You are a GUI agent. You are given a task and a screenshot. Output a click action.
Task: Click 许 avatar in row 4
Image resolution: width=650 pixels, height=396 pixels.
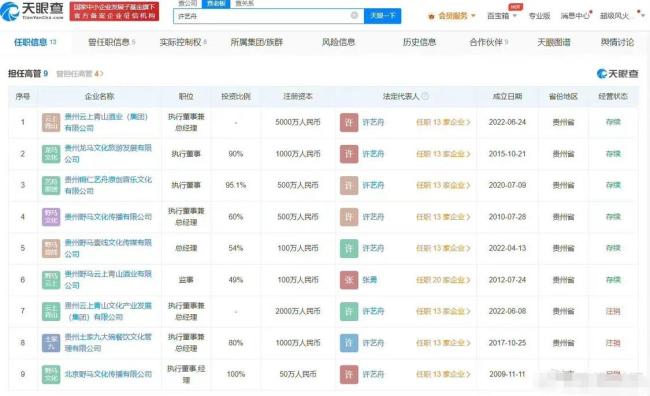tap(349, 217)
